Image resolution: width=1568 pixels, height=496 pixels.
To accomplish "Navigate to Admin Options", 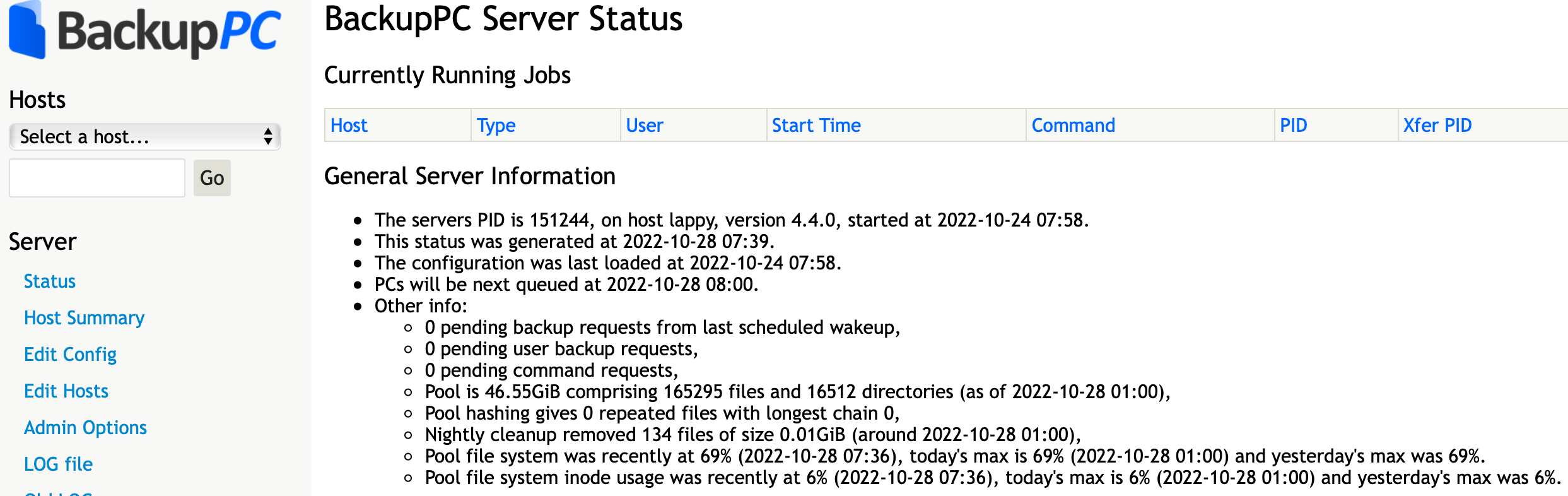I will [x=85, y=428].
